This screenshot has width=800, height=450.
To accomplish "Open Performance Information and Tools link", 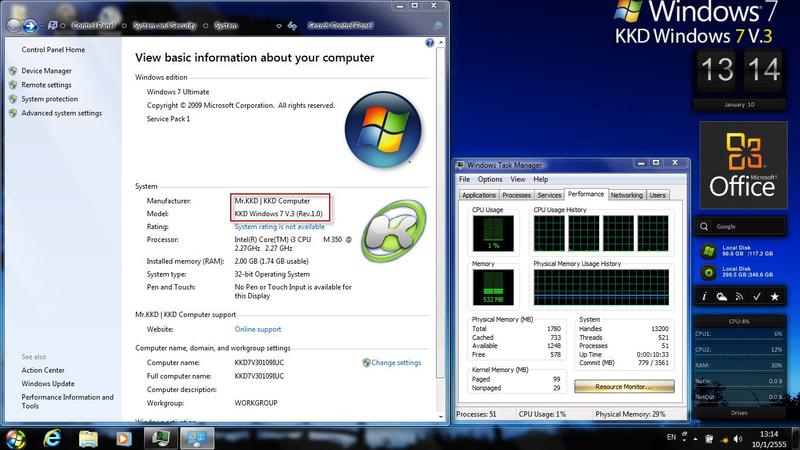I will click(67, 402).
